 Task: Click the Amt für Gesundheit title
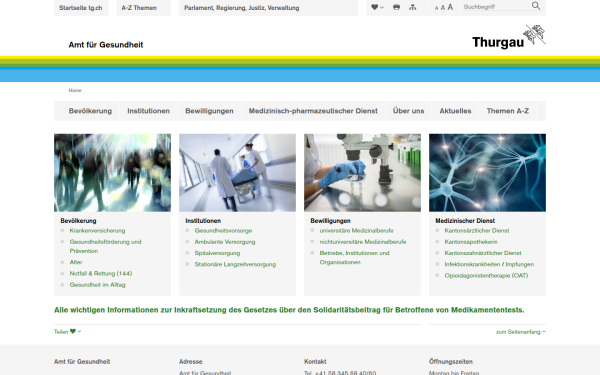(106, 45)
